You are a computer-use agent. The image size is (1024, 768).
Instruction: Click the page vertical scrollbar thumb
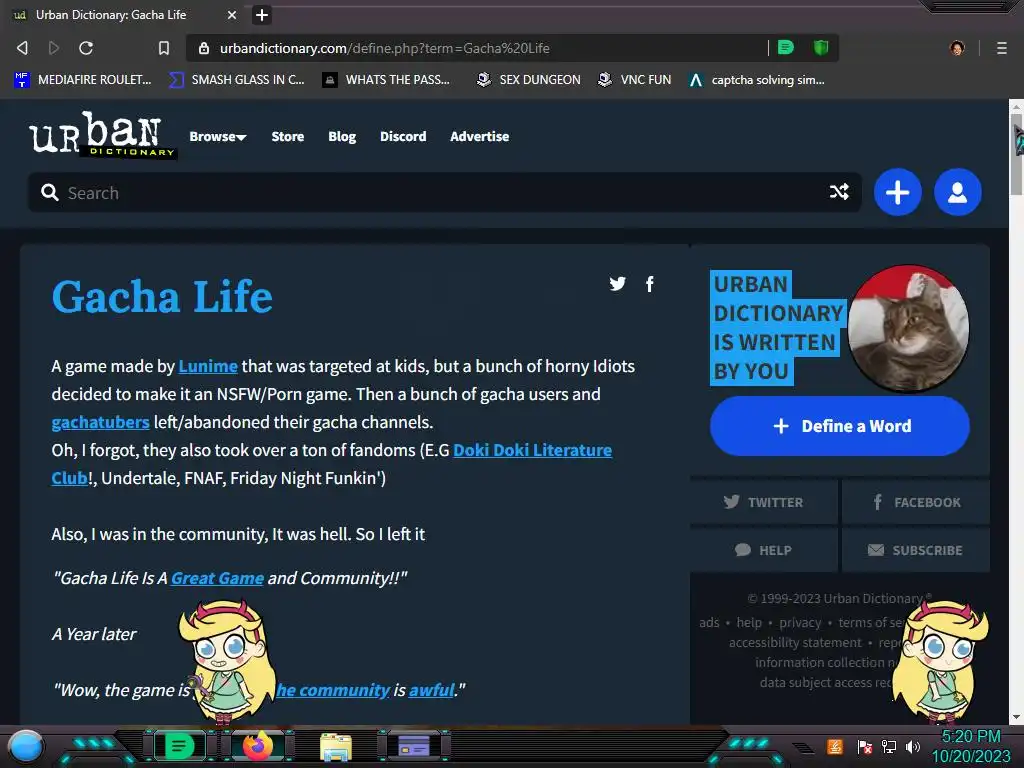[1016, 154]
